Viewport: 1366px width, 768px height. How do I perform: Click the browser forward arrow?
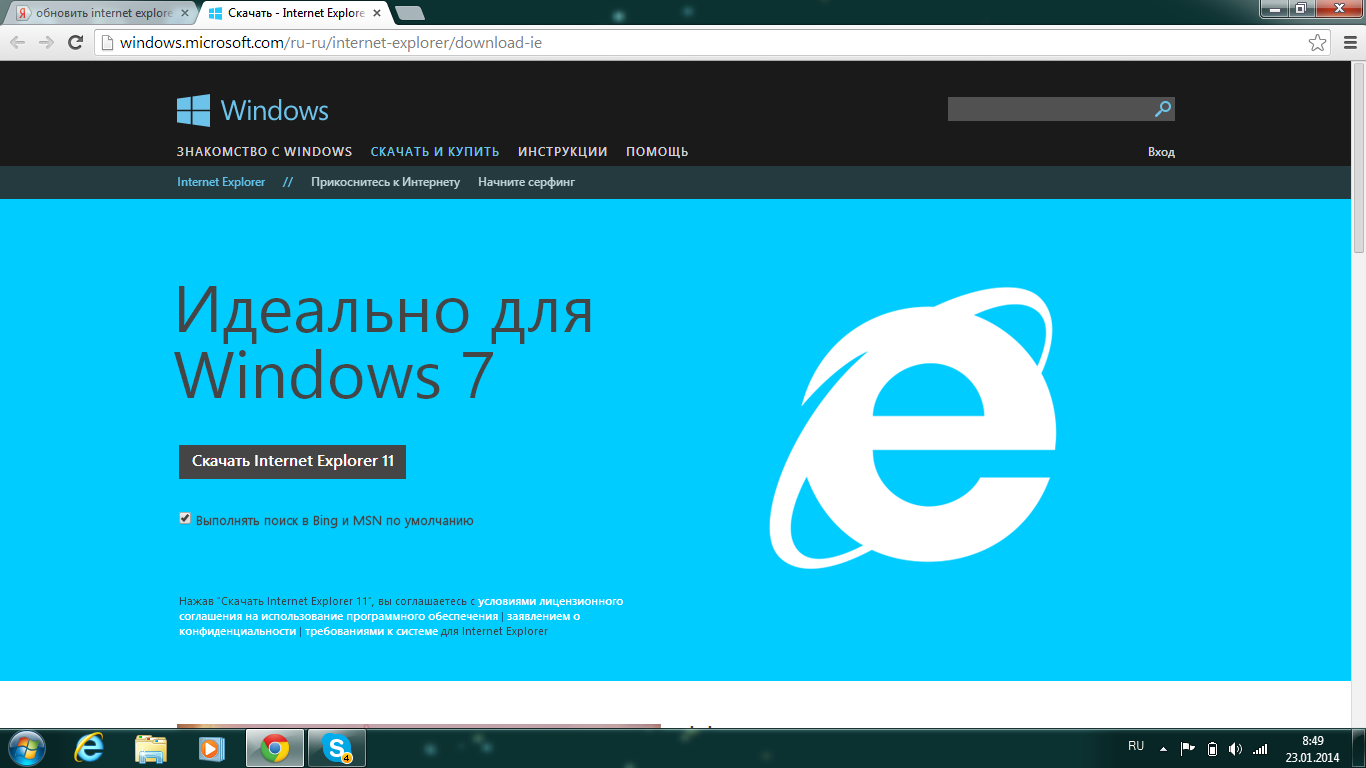[46, 42]
